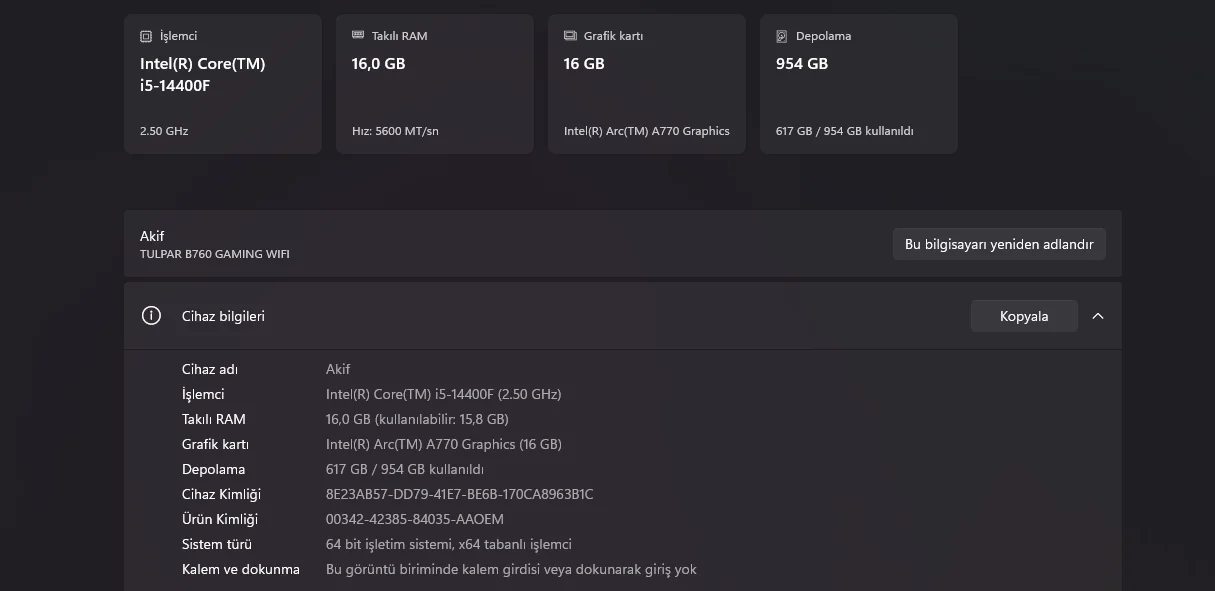1215x591 pixels.
Task: Click 64 bit işletim sistemi value
Action: (x=449, y=544)
